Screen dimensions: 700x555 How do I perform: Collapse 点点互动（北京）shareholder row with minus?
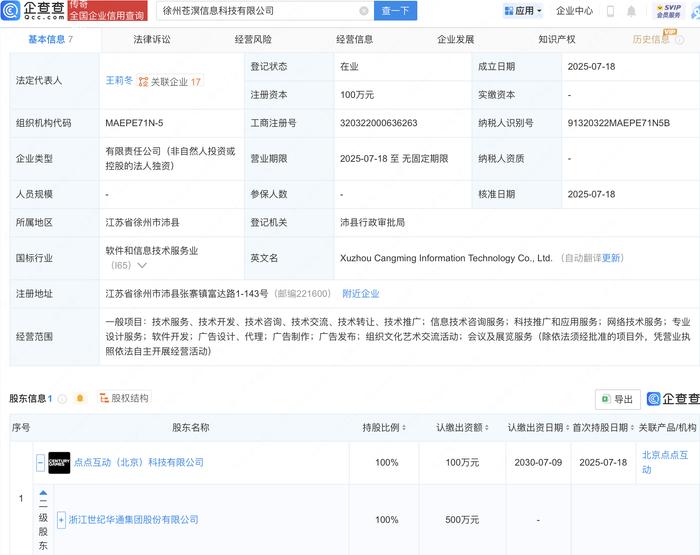(x=40, y=463)
